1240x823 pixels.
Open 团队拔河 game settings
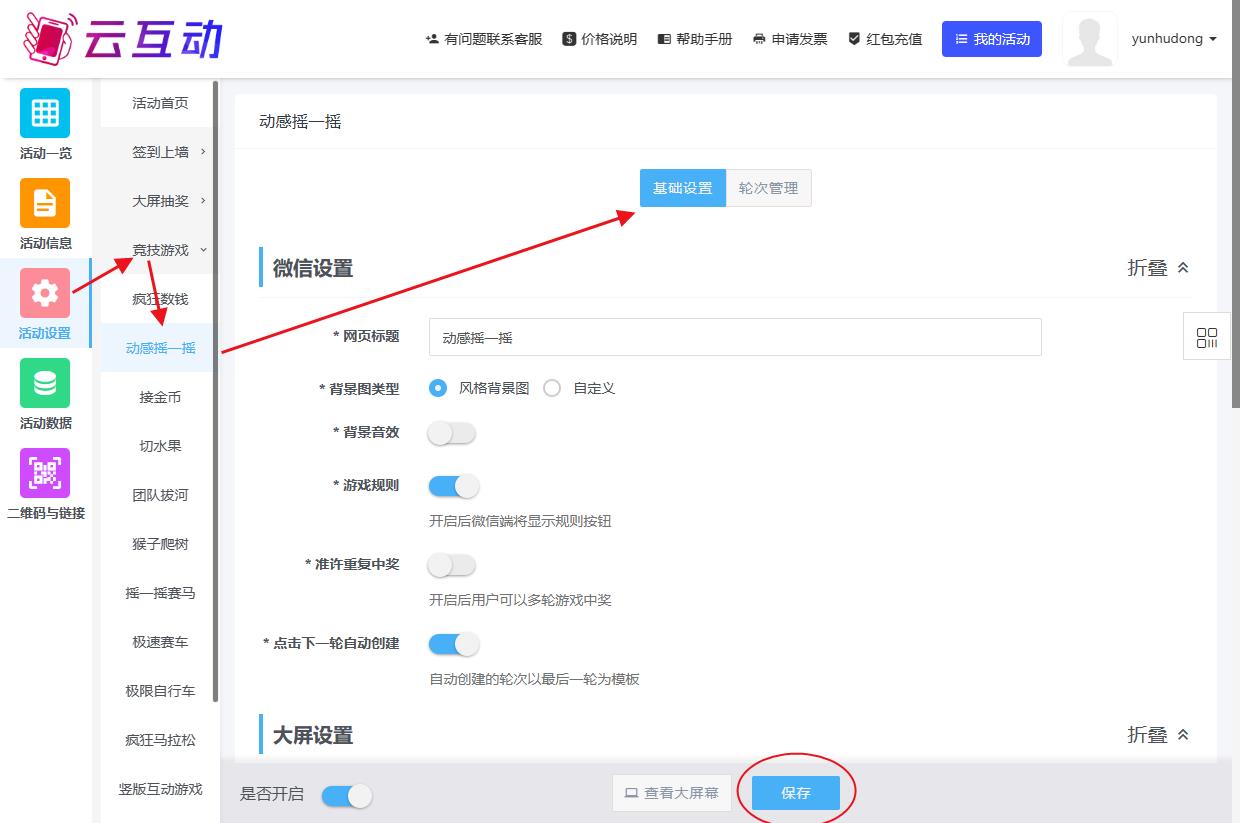pyautogui.click(x=159, y=495)
